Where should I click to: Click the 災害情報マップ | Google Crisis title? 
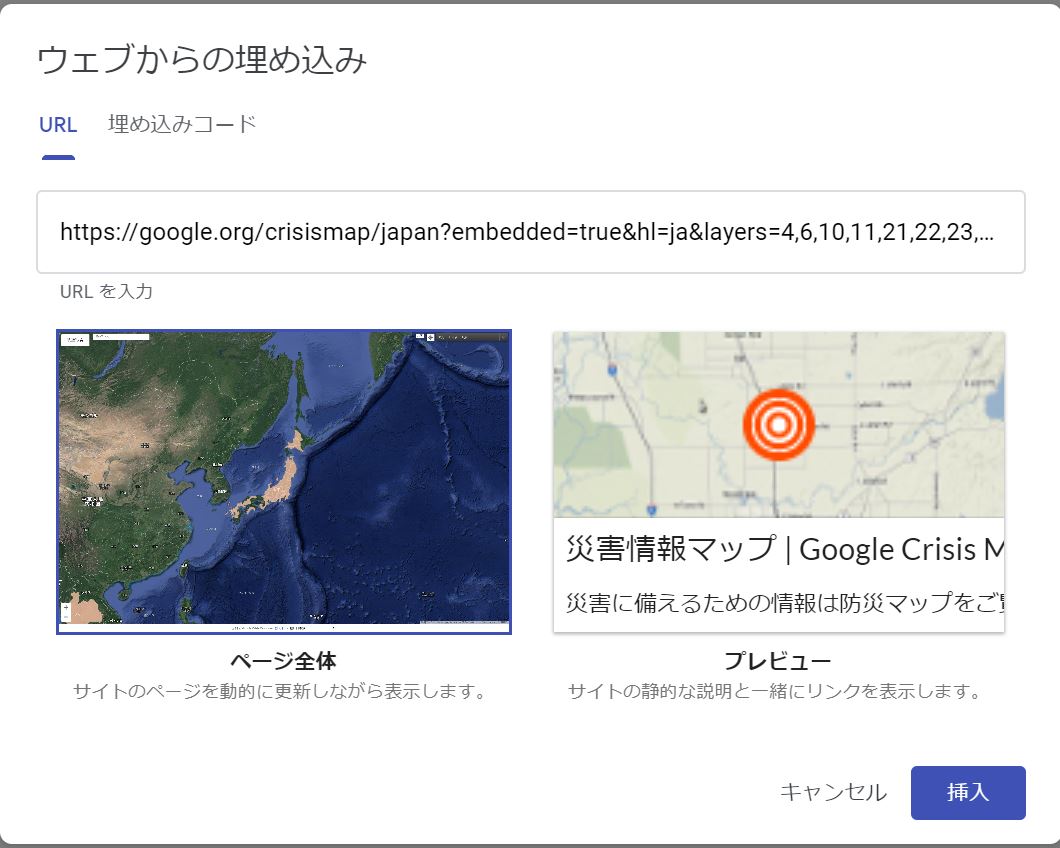point(784,549)
